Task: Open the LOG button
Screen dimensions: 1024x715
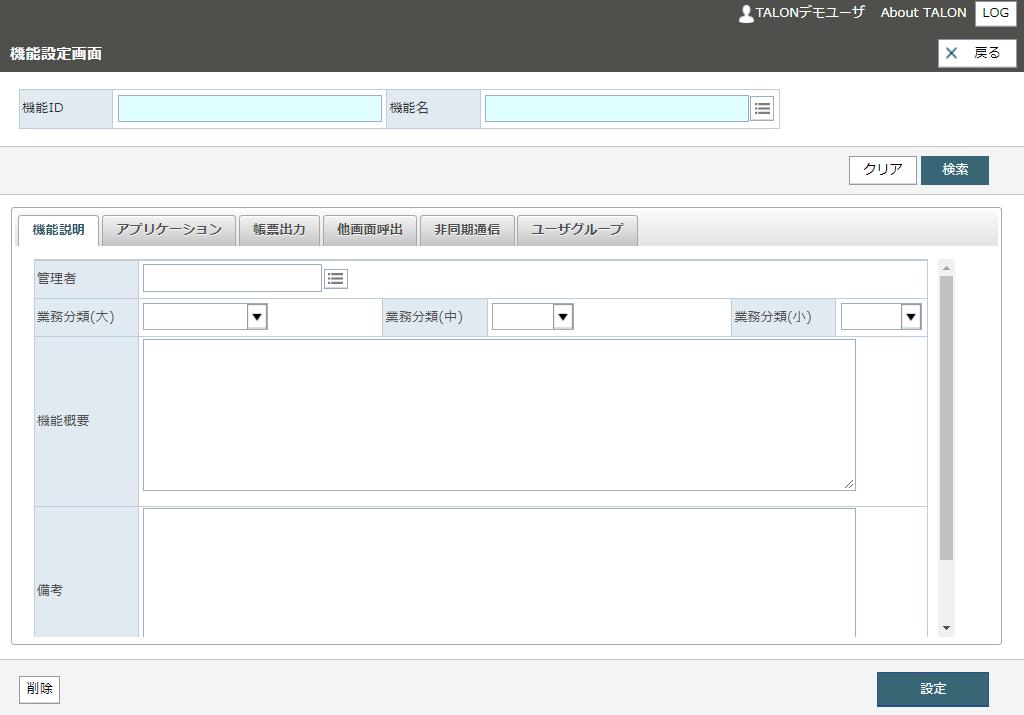Action: pos(995,13)
